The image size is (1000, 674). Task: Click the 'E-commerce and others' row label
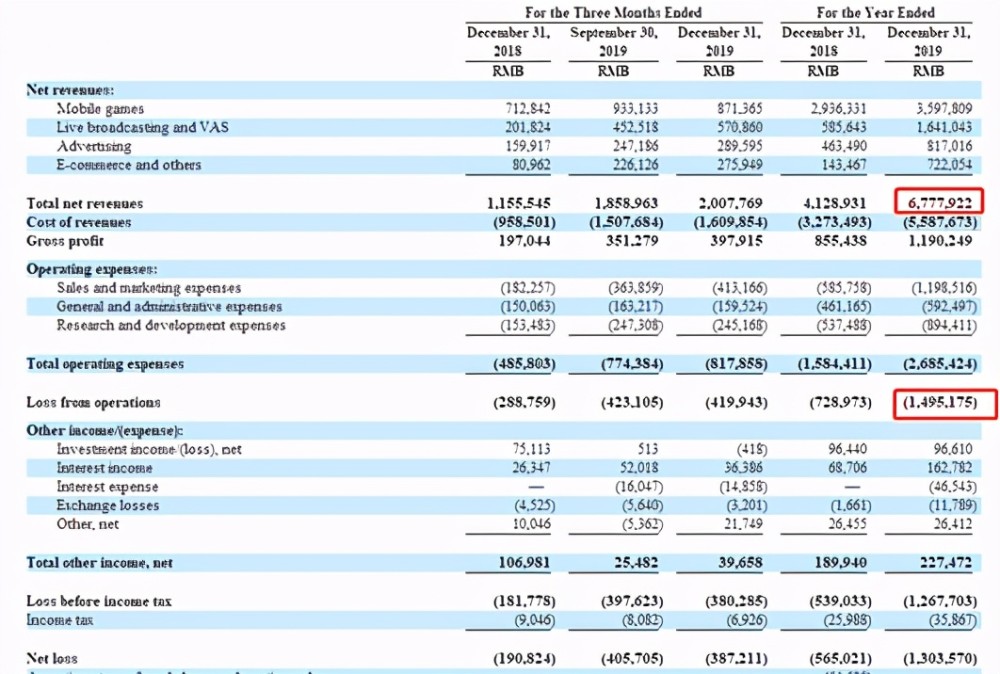point(129,165)
